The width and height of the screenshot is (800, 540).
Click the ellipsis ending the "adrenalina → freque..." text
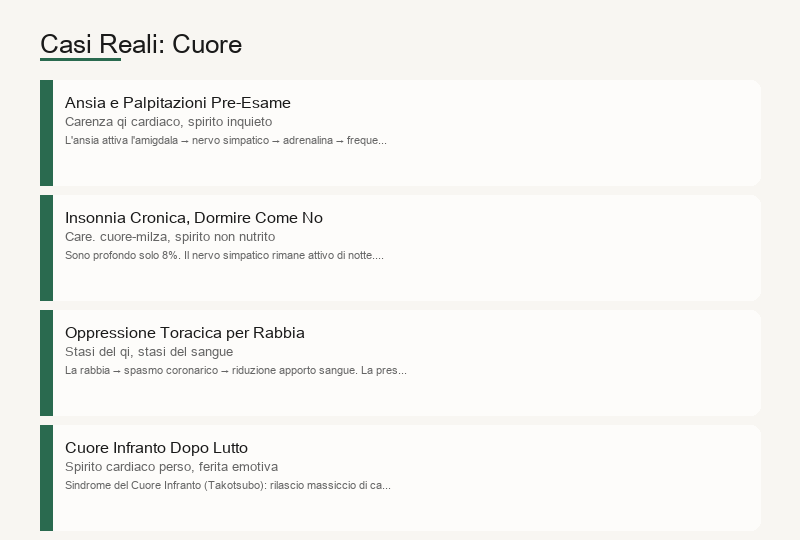[383, 143]
